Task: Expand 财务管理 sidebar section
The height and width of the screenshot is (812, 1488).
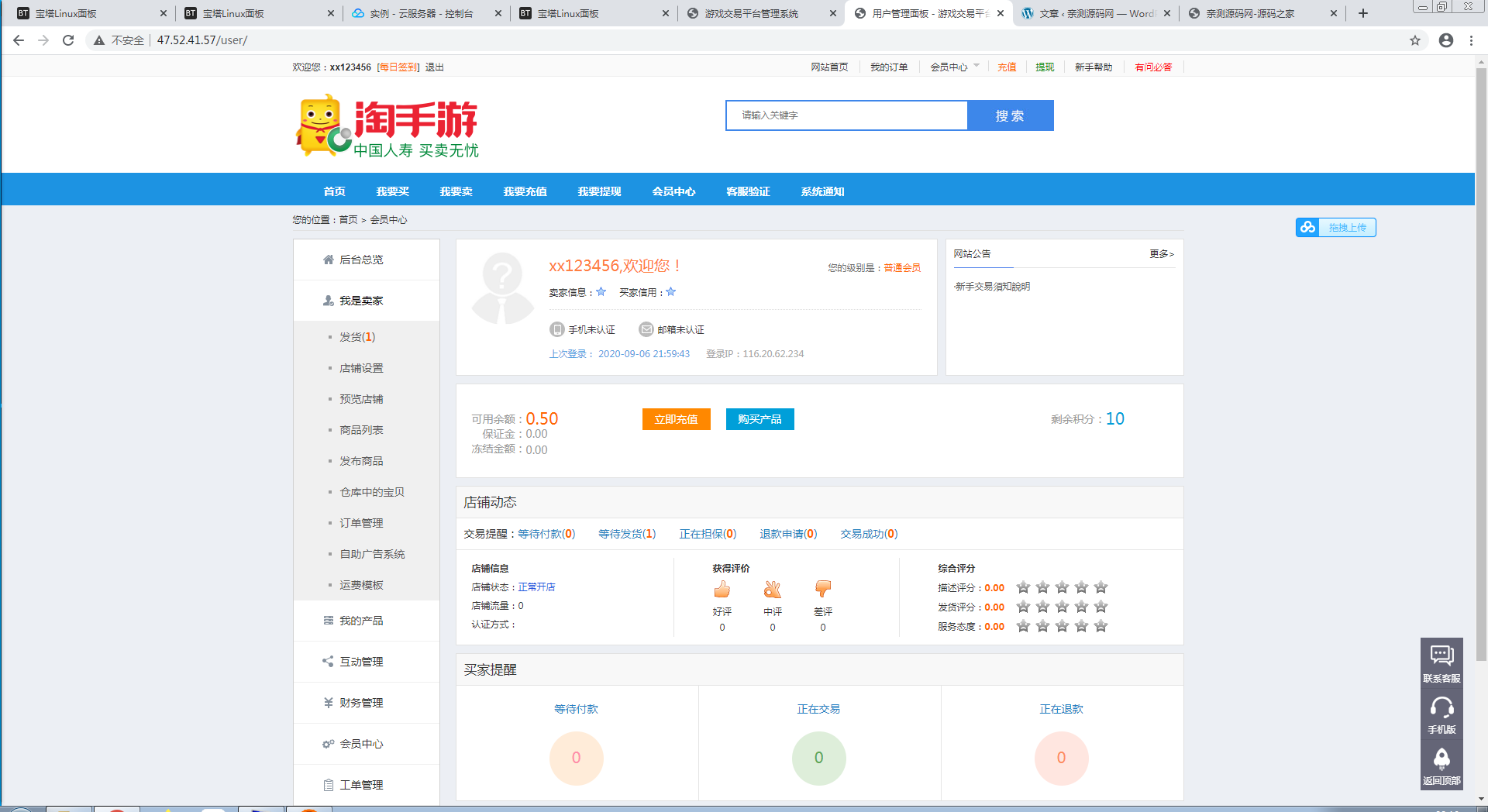Action: [367, 703]
